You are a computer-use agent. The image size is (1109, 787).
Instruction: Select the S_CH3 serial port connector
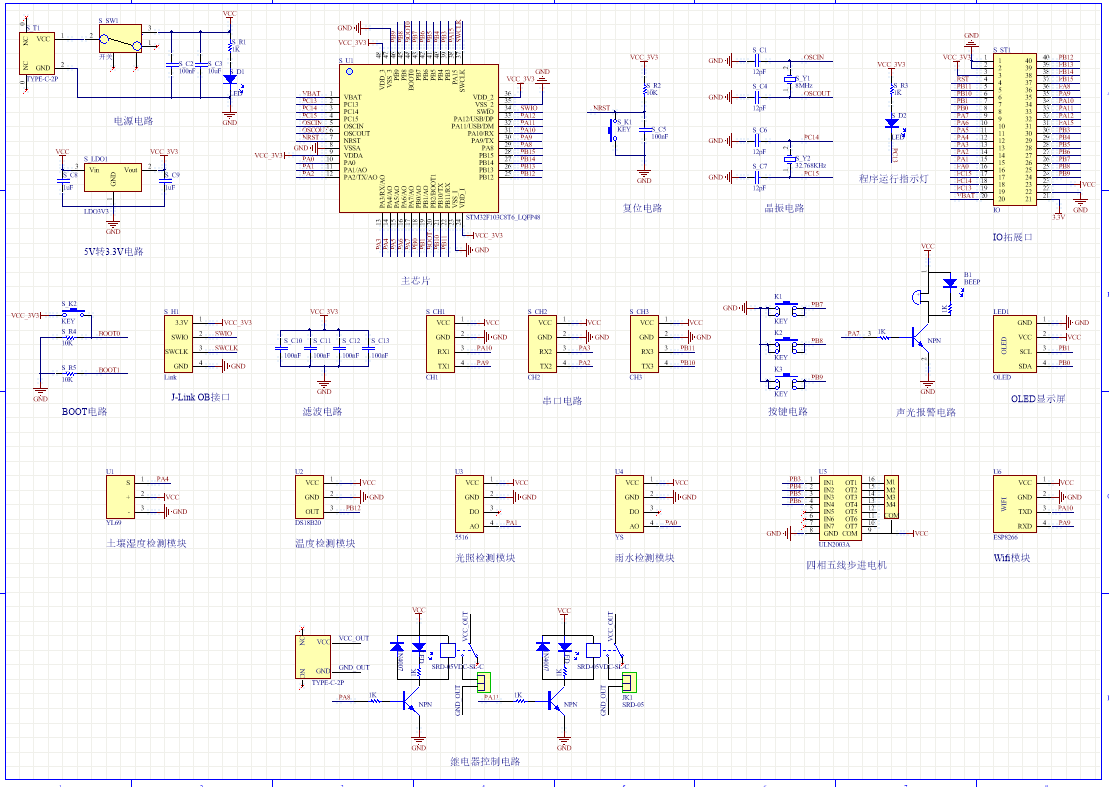click(x=644, y=344)
